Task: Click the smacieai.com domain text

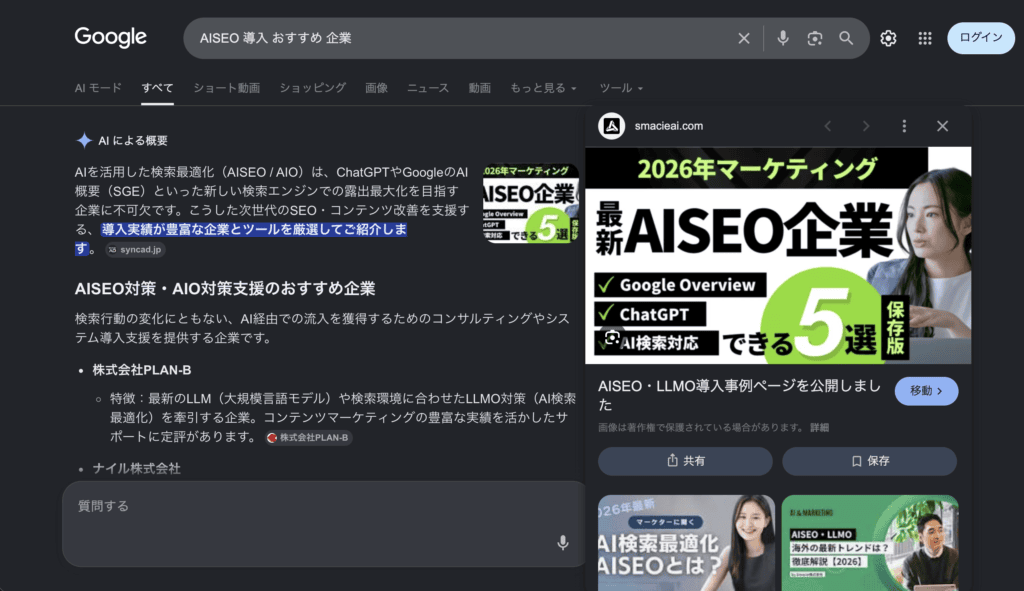Action: click(x=669, y=126)
